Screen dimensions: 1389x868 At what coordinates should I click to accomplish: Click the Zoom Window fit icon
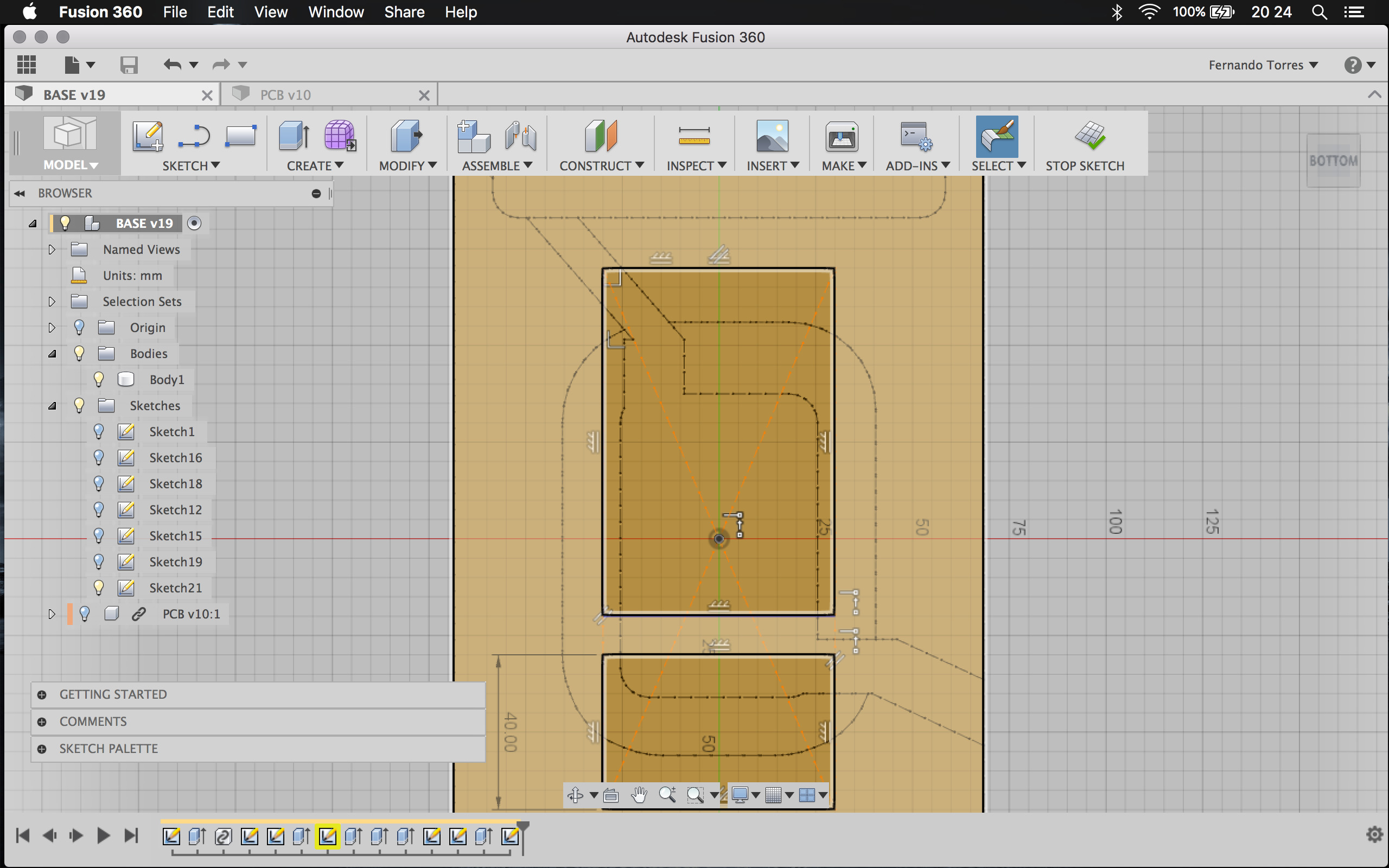[x=695, y=795]
